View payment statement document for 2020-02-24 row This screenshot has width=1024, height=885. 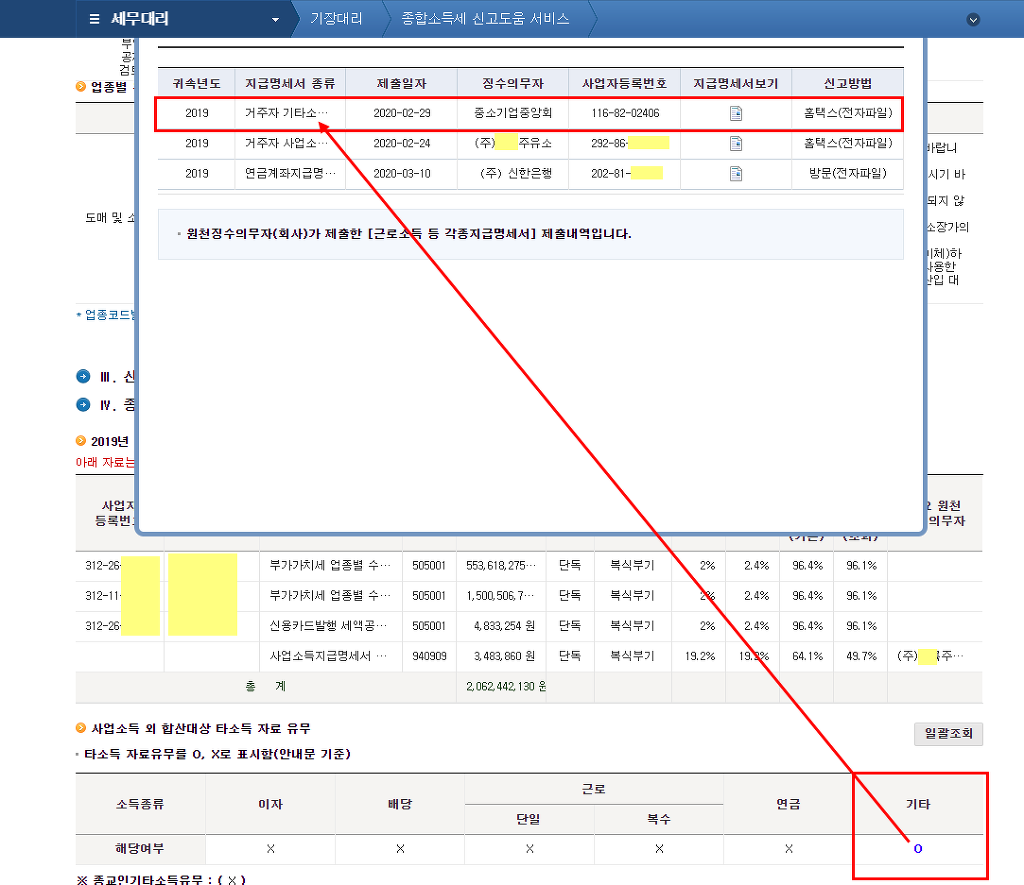[736, 144]
